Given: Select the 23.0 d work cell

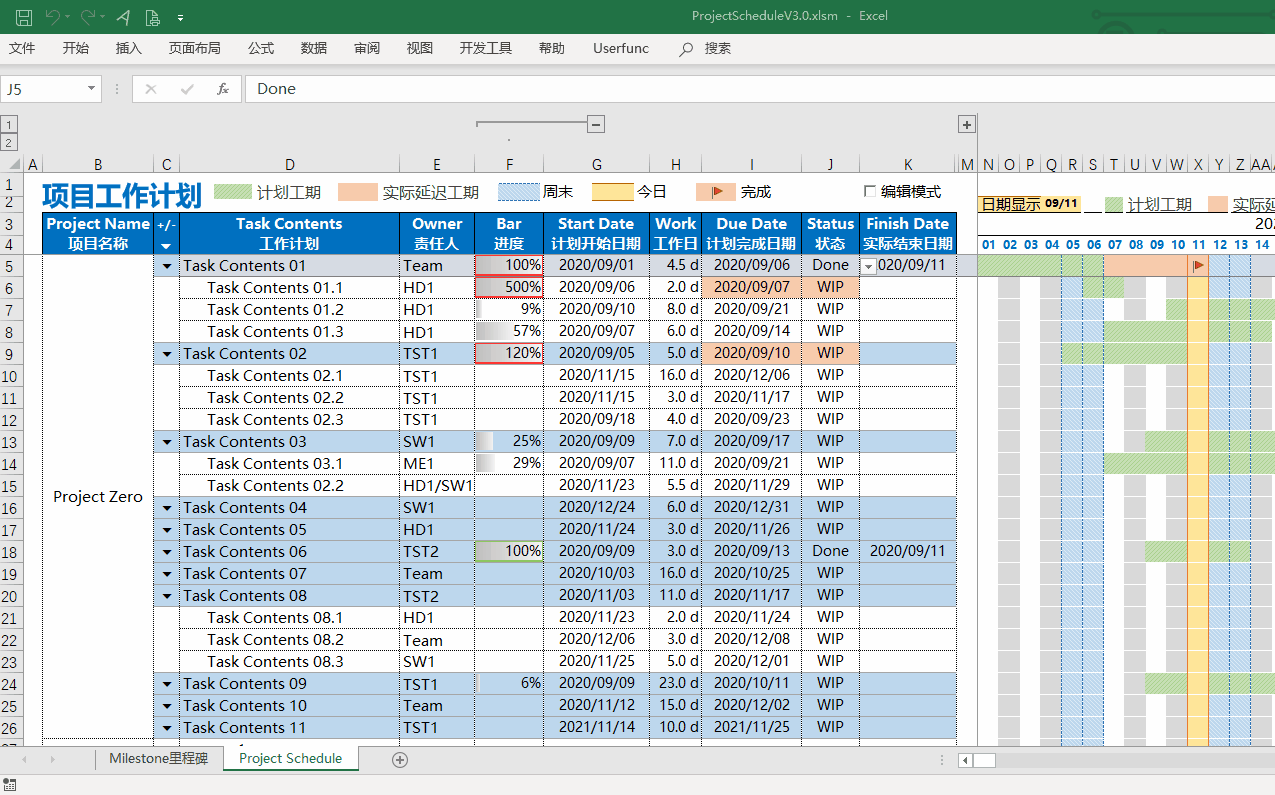Looking at the screenshot, I should (x=676, y=683).
